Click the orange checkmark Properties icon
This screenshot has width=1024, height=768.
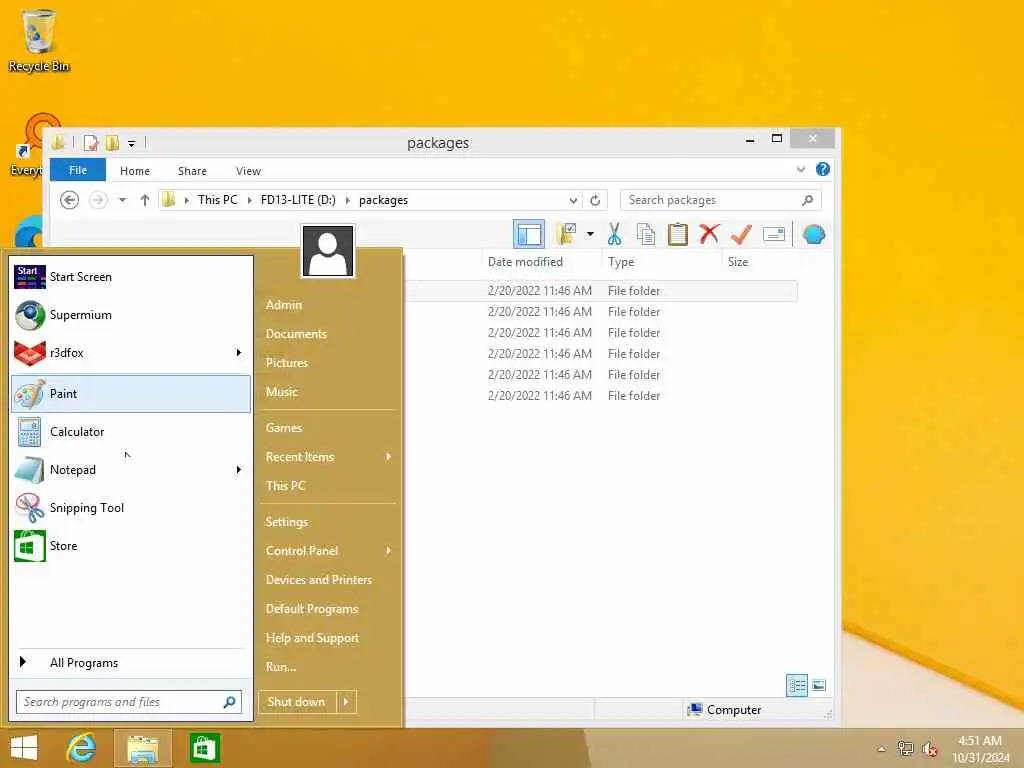tap(741, 234)
